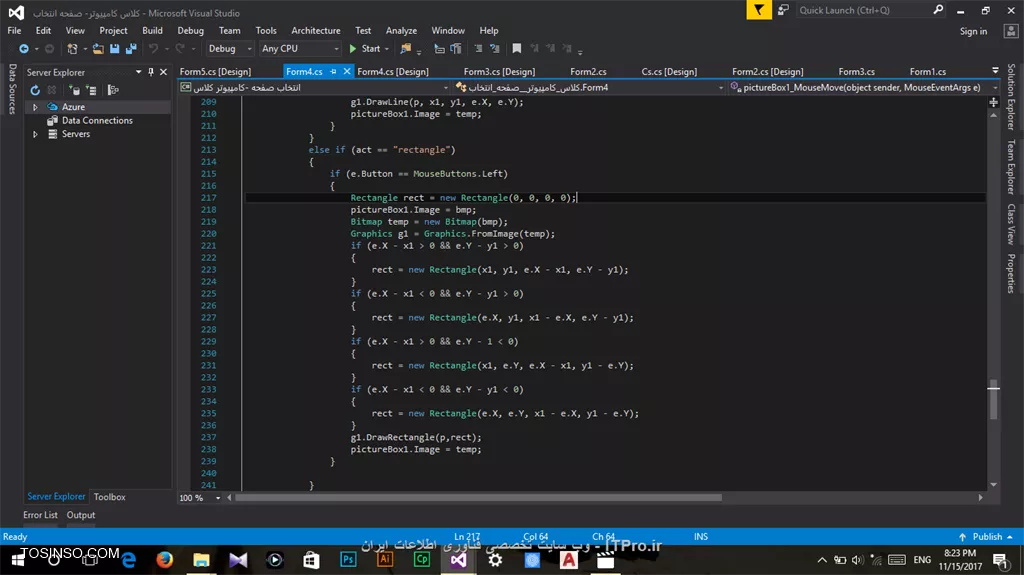Viewport: 1024px width, 575px height.
Task: Pin the Server Explorer panel
Action: coord(151,72)
